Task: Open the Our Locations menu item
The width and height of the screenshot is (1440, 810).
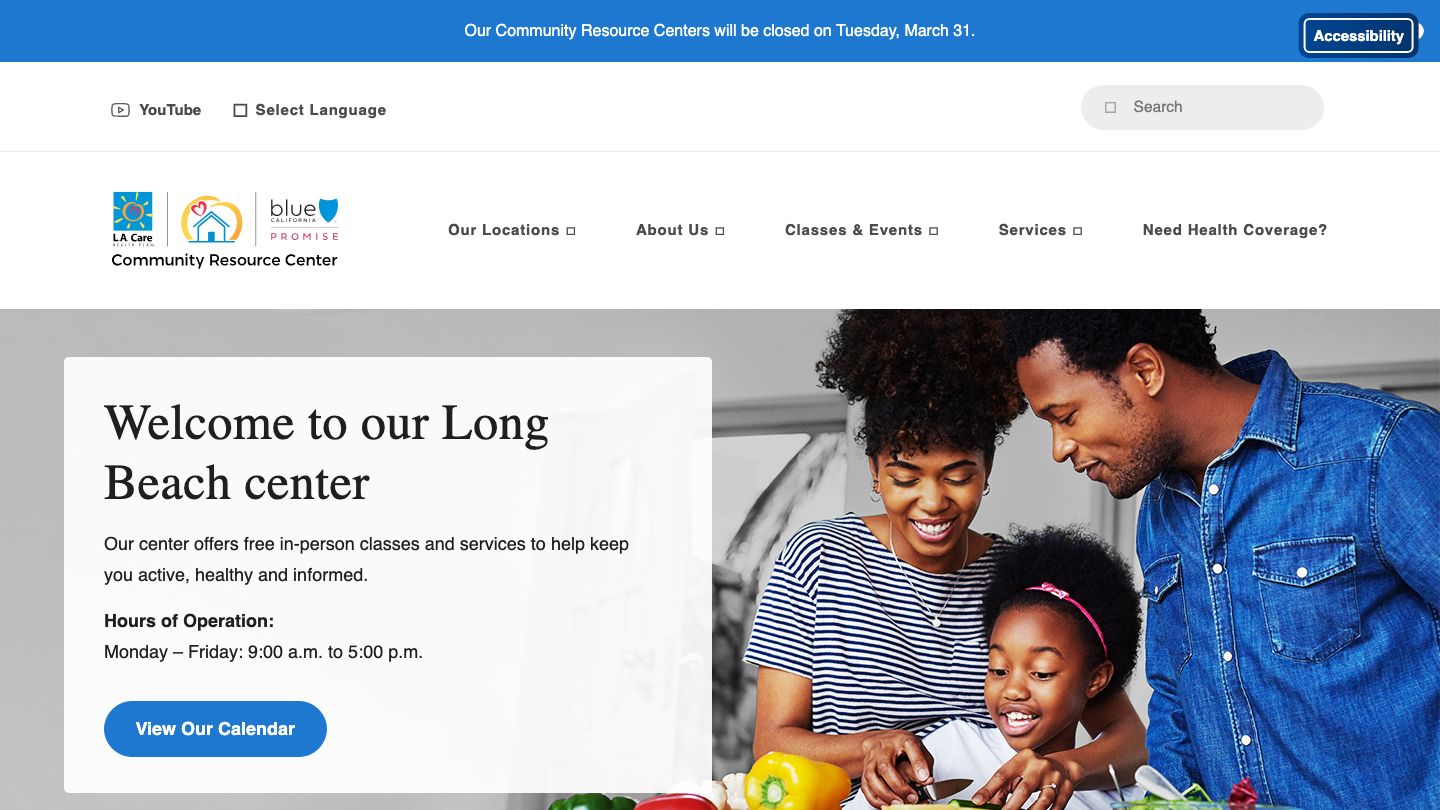Action: (504, 230)
